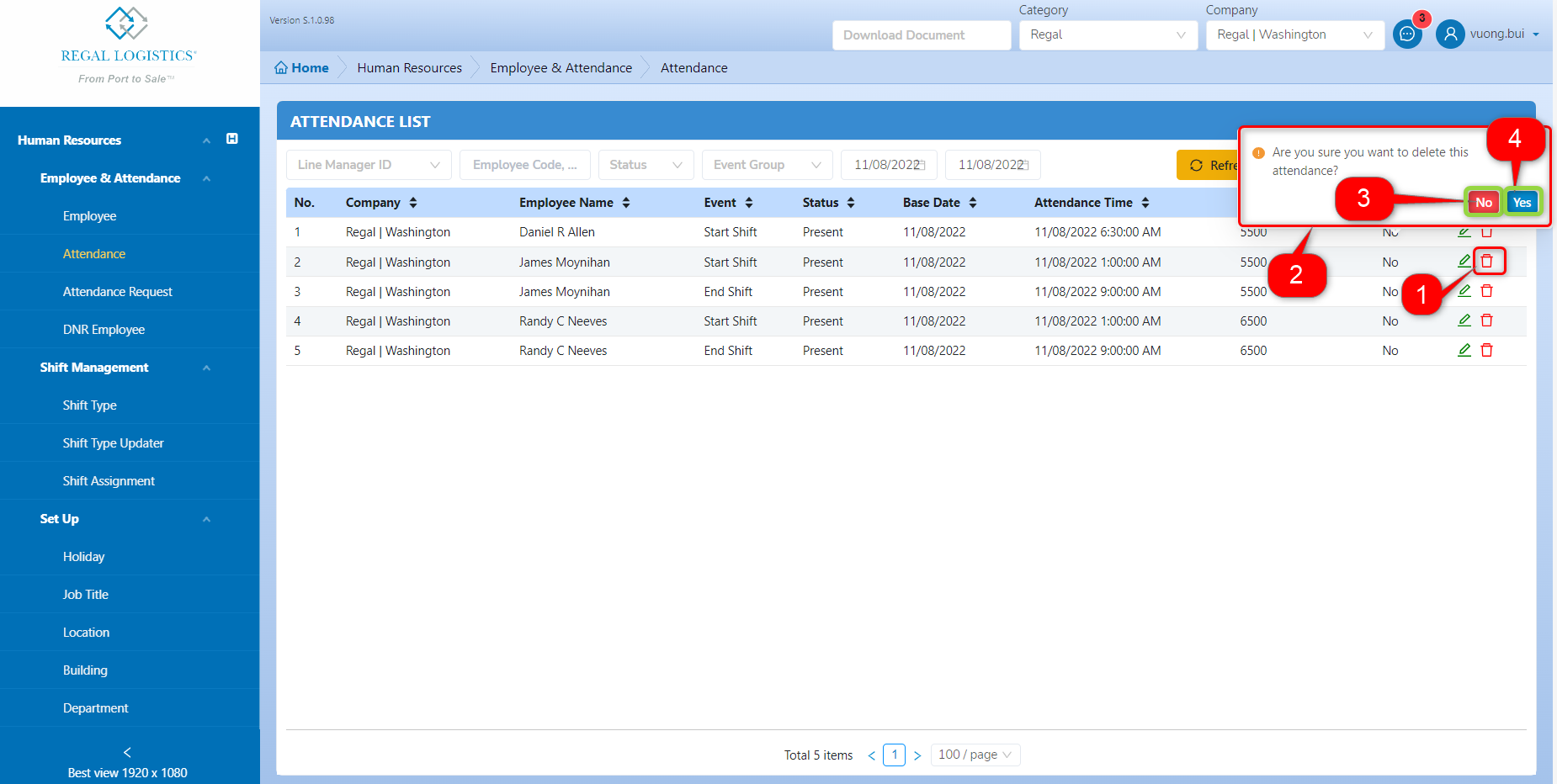Collapse the sidebar with left chevron
Viewport: 1557px width, 784px height.
click(127, 752)
